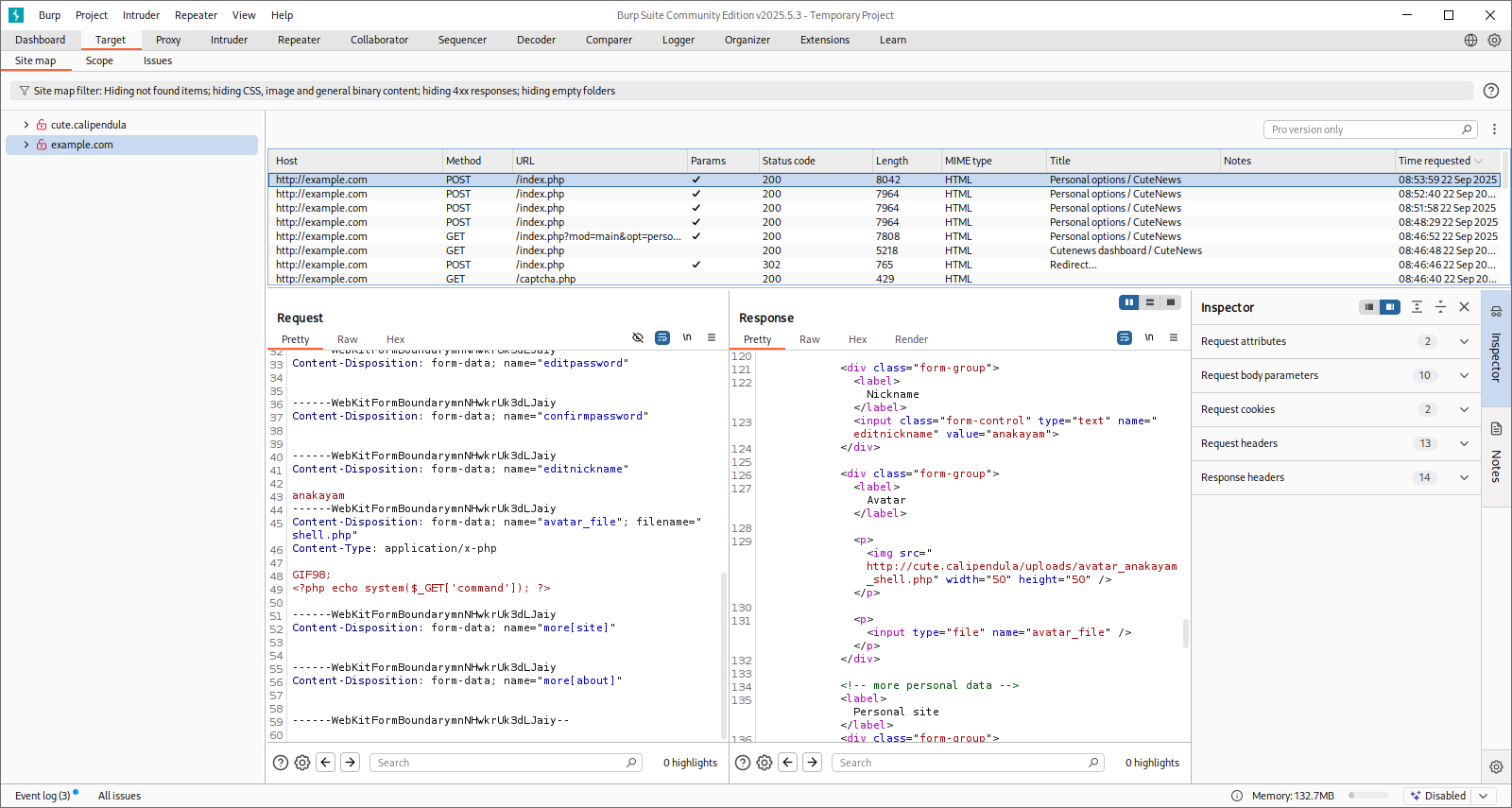Open Event log (3)

(x=43, y=796)
